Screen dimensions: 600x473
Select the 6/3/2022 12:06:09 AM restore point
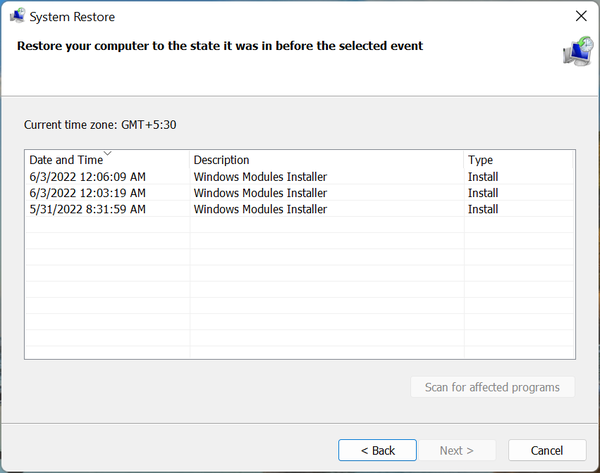tap(88, 177)
